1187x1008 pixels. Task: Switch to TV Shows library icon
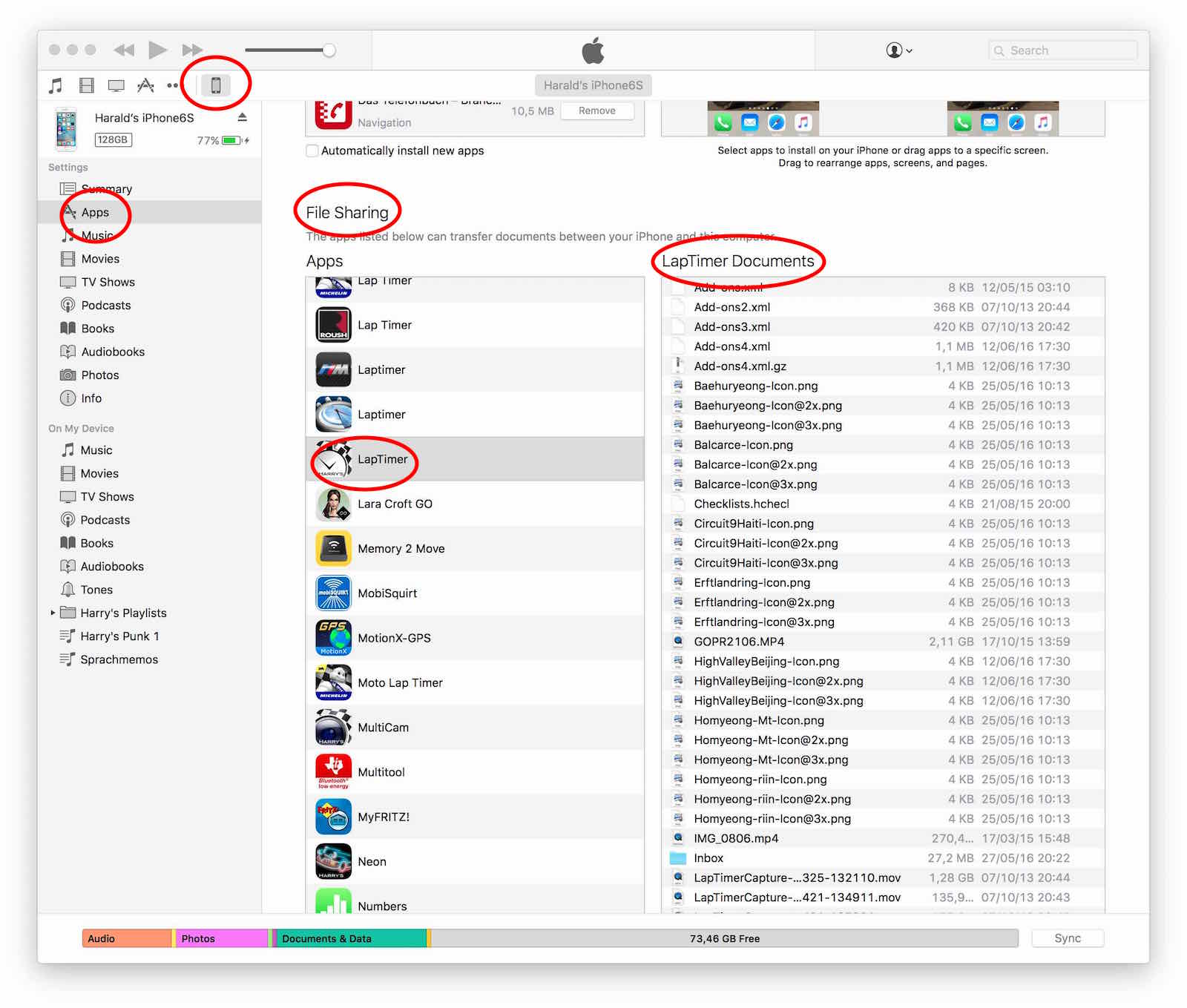click(116, 85)
